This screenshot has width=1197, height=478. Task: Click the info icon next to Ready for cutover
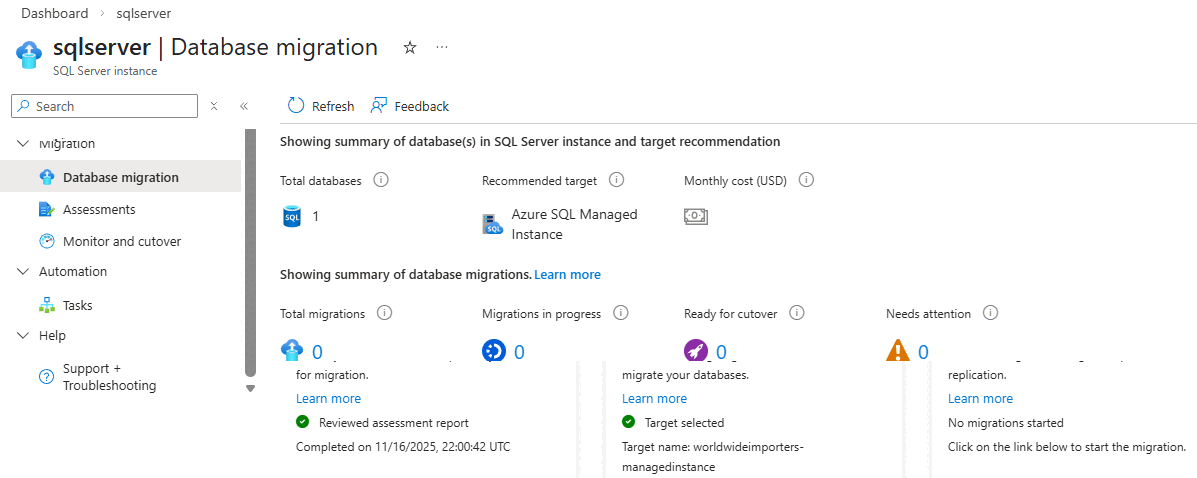pyautogui.click(x=797, y=313)
